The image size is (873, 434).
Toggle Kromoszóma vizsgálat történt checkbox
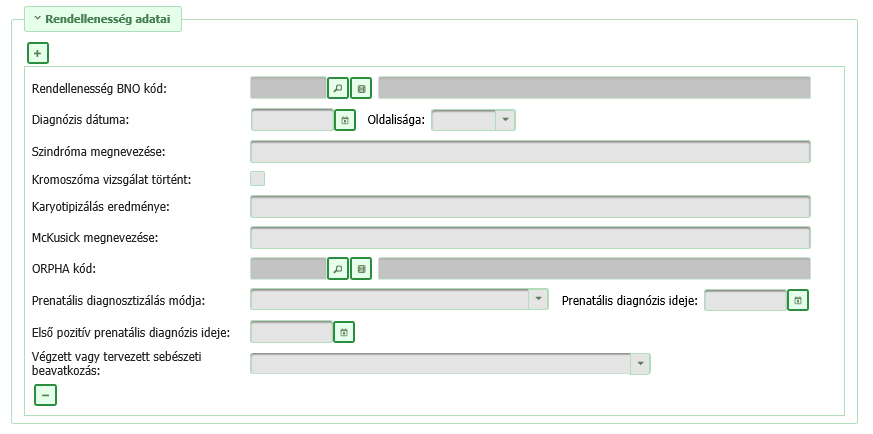257,179
